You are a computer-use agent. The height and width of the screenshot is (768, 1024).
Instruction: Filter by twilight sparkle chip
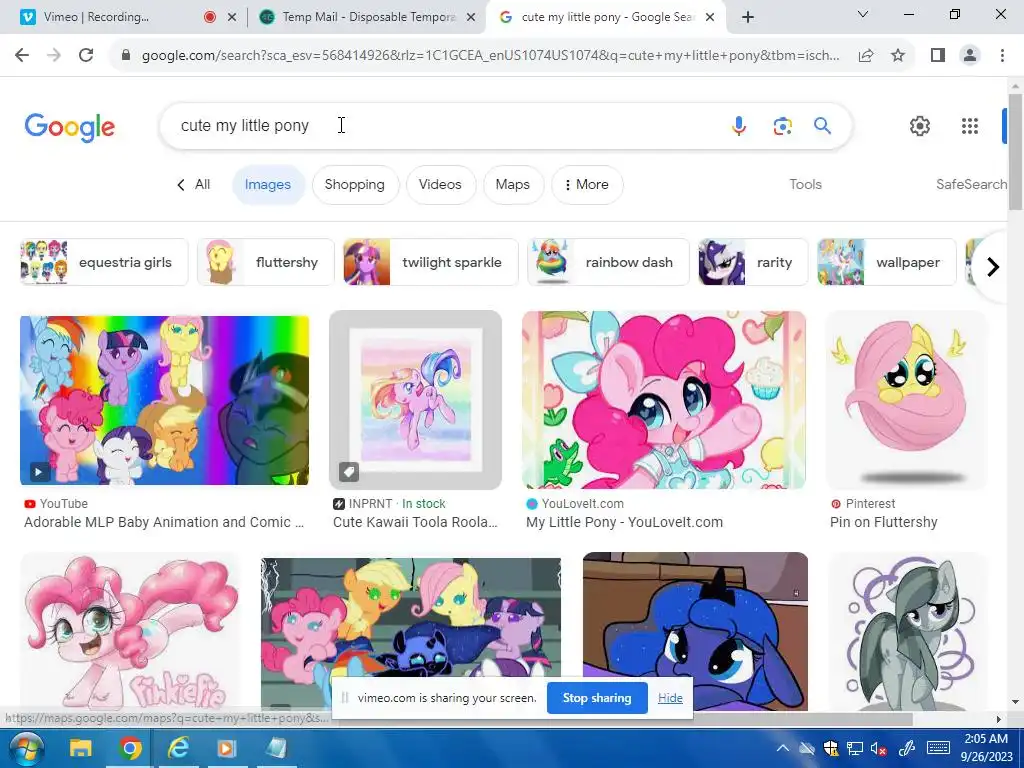[x=431, y=263]
